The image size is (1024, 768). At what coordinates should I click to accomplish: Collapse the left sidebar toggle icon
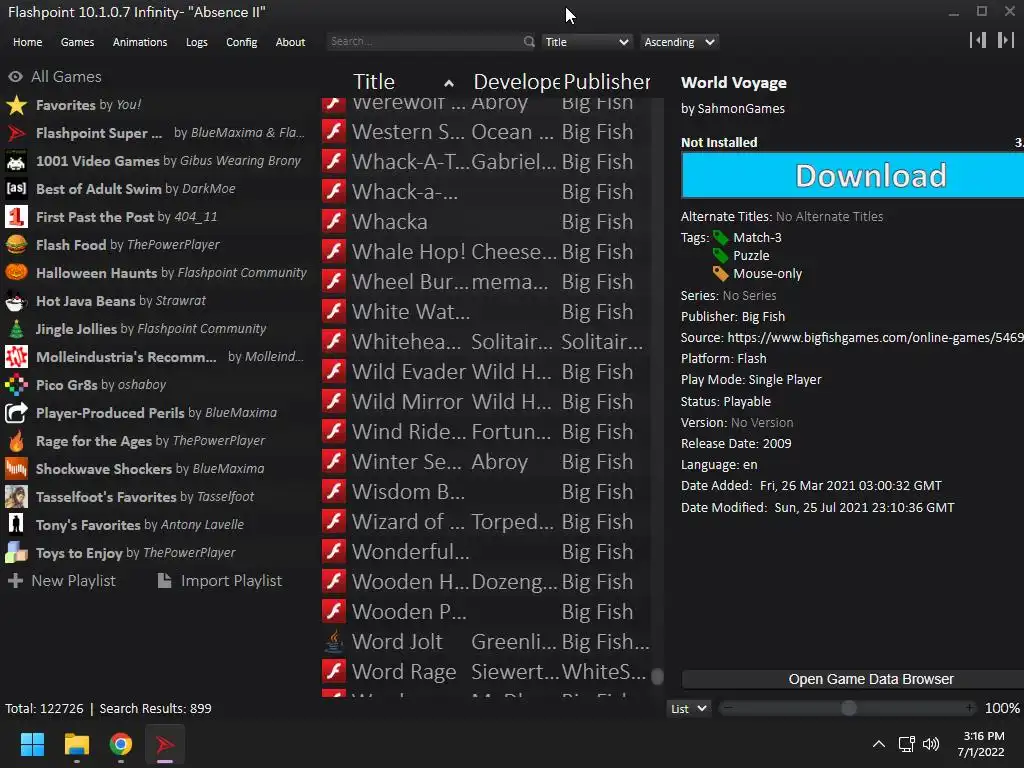(978, 40)
